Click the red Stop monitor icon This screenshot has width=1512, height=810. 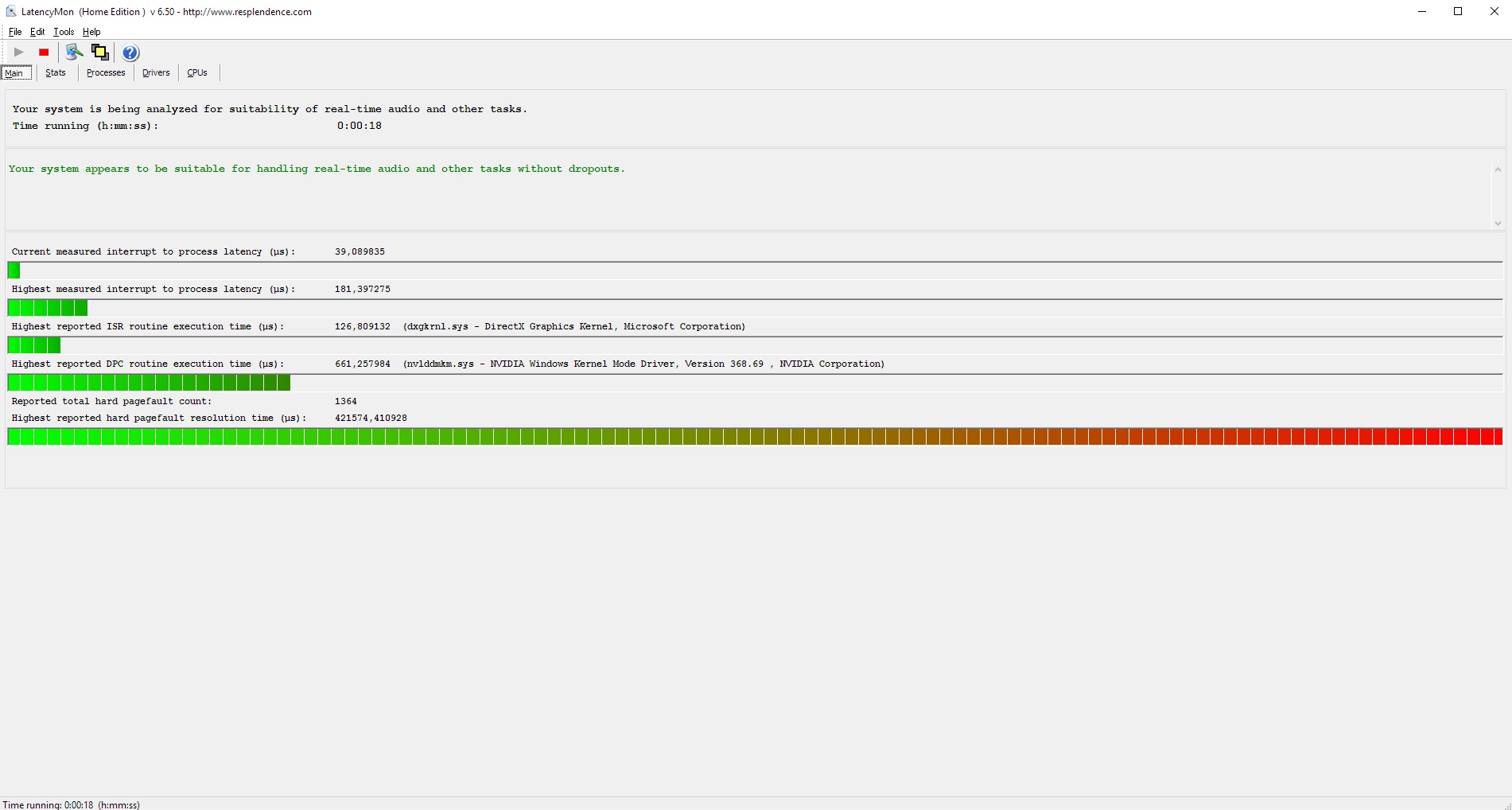point(45,53)
